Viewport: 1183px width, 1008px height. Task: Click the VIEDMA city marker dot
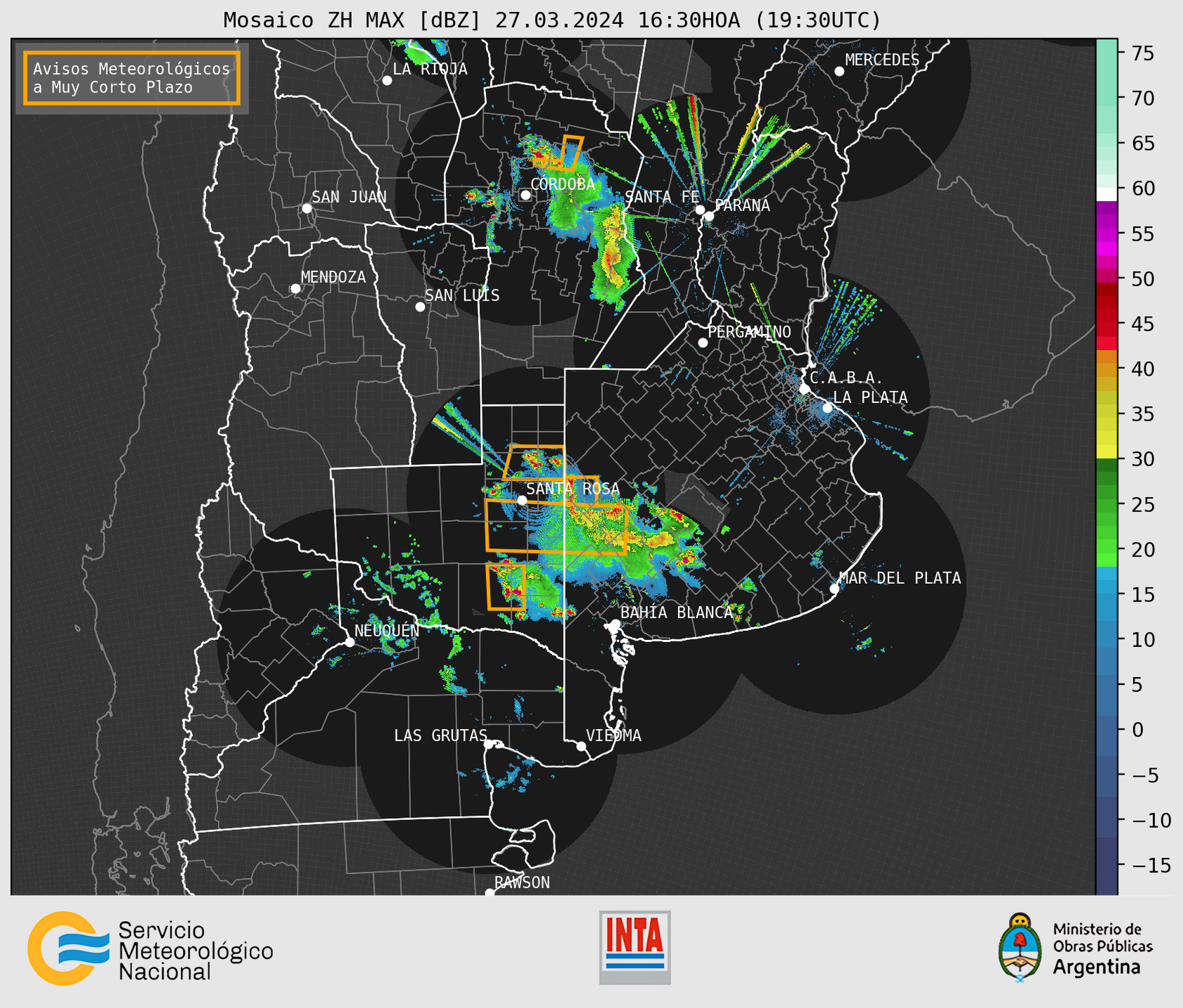pos(581,746)
